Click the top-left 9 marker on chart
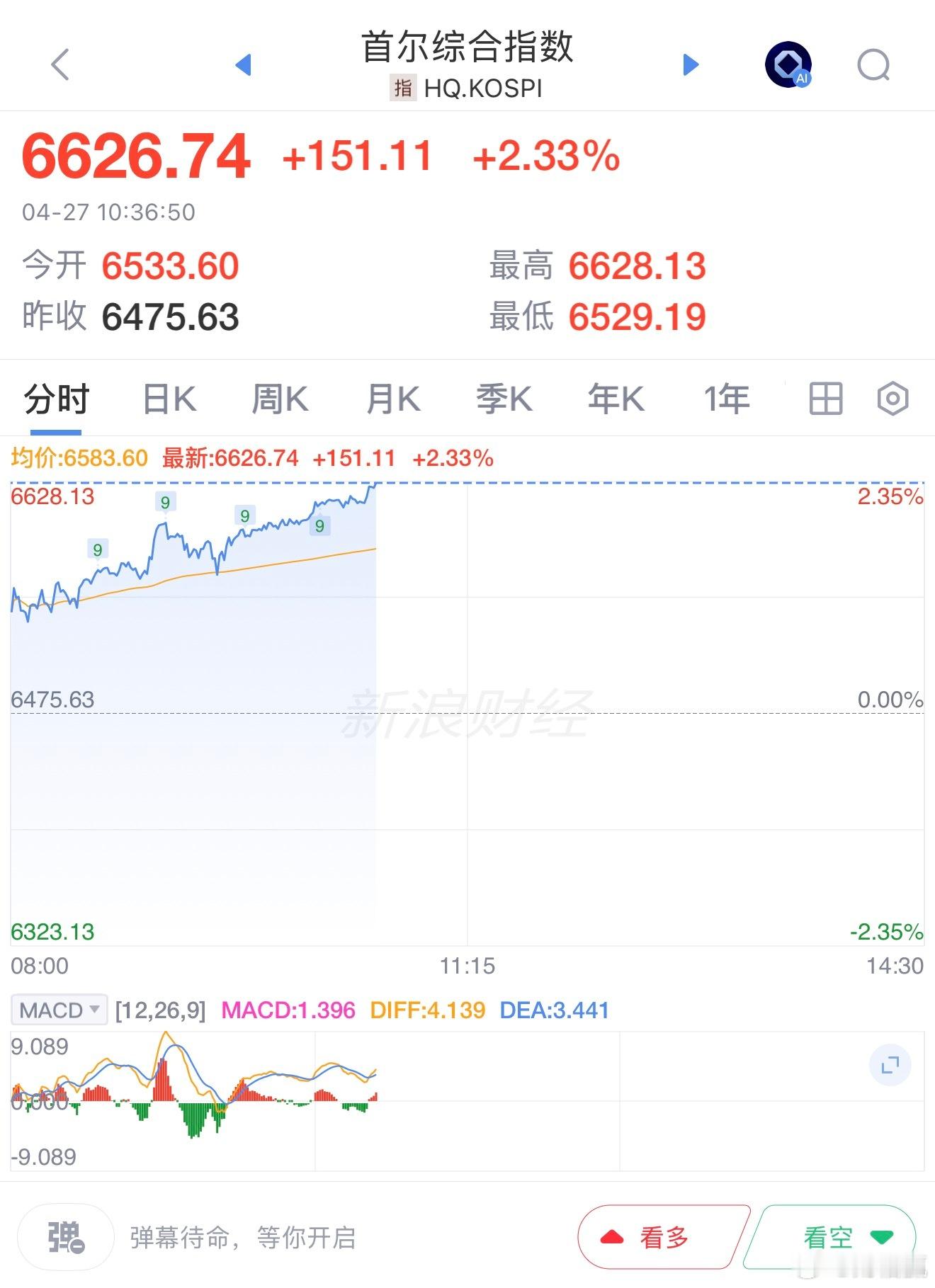The height and width of the screenshot is (1288, 935). (98, 549)
